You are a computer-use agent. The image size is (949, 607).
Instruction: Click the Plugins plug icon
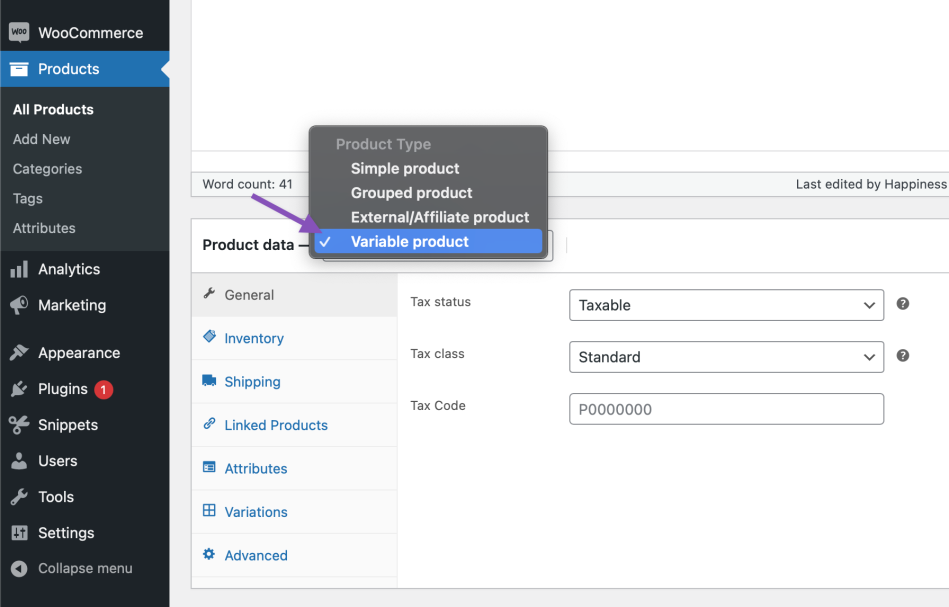19,389
